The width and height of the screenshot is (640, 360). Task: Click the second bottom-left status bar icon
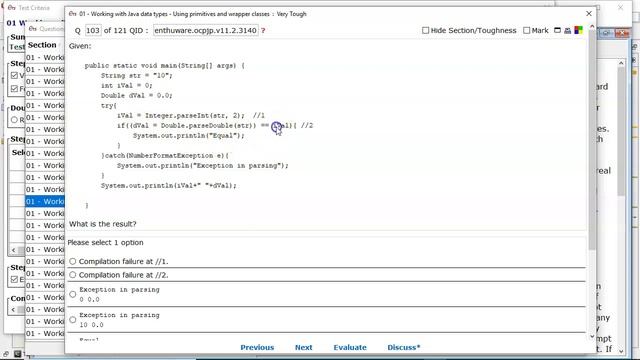click(17, 354)
